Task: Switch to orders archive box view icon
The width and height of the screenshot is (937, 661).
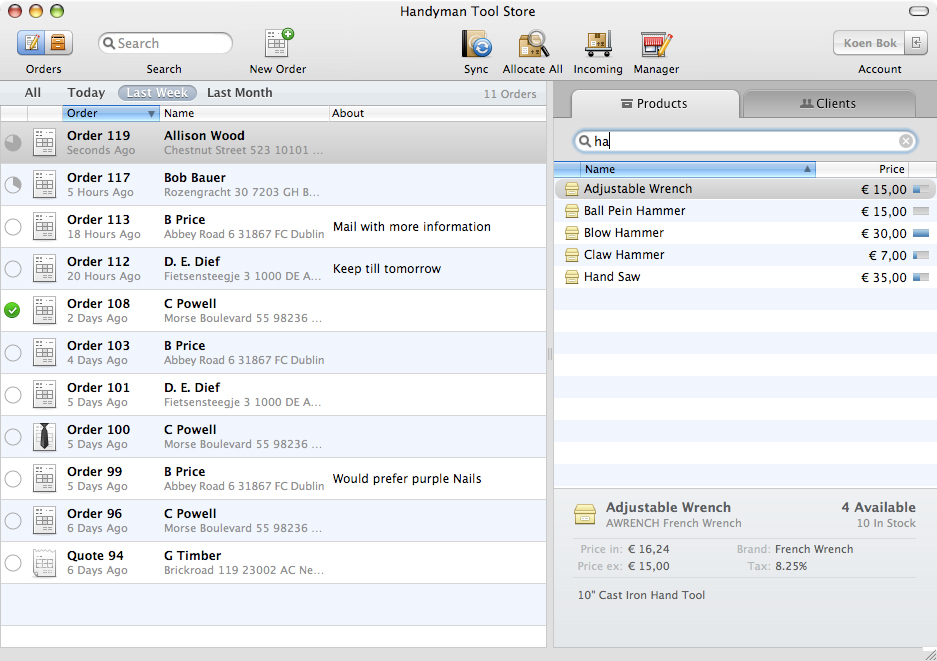Action: 58,43
